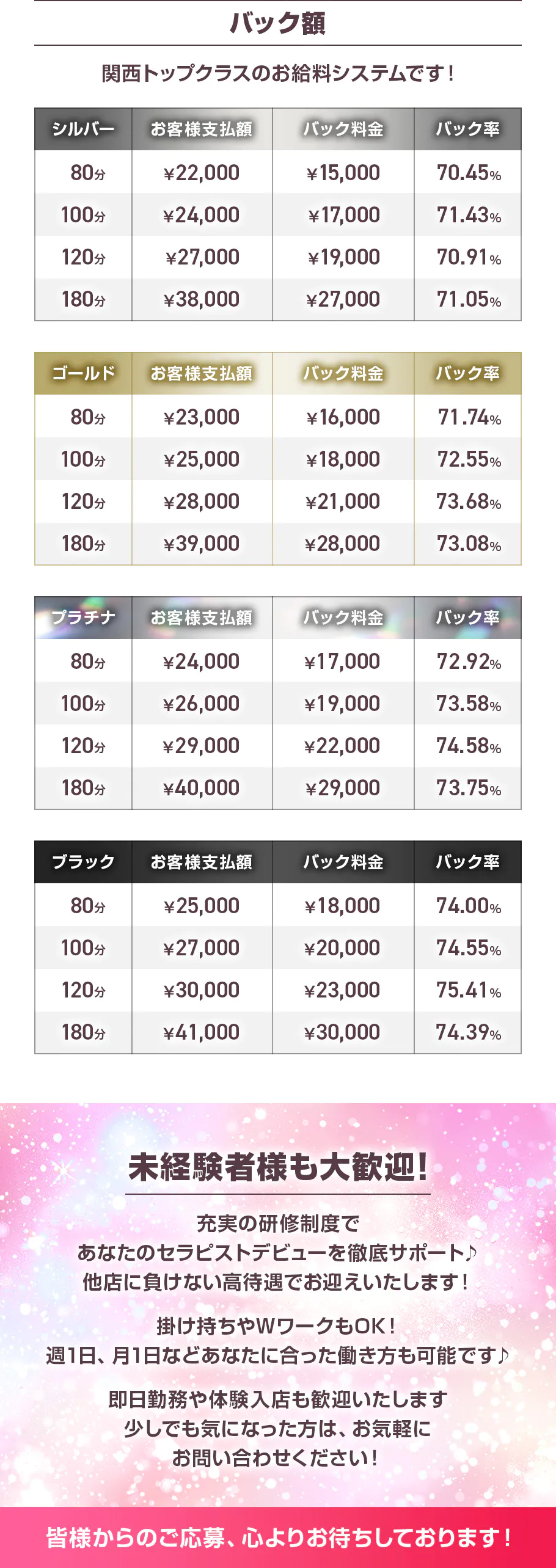Click the 皆様からのご応募 bottom banner
556x1568 pixels.
click(x=278, y=1537)
